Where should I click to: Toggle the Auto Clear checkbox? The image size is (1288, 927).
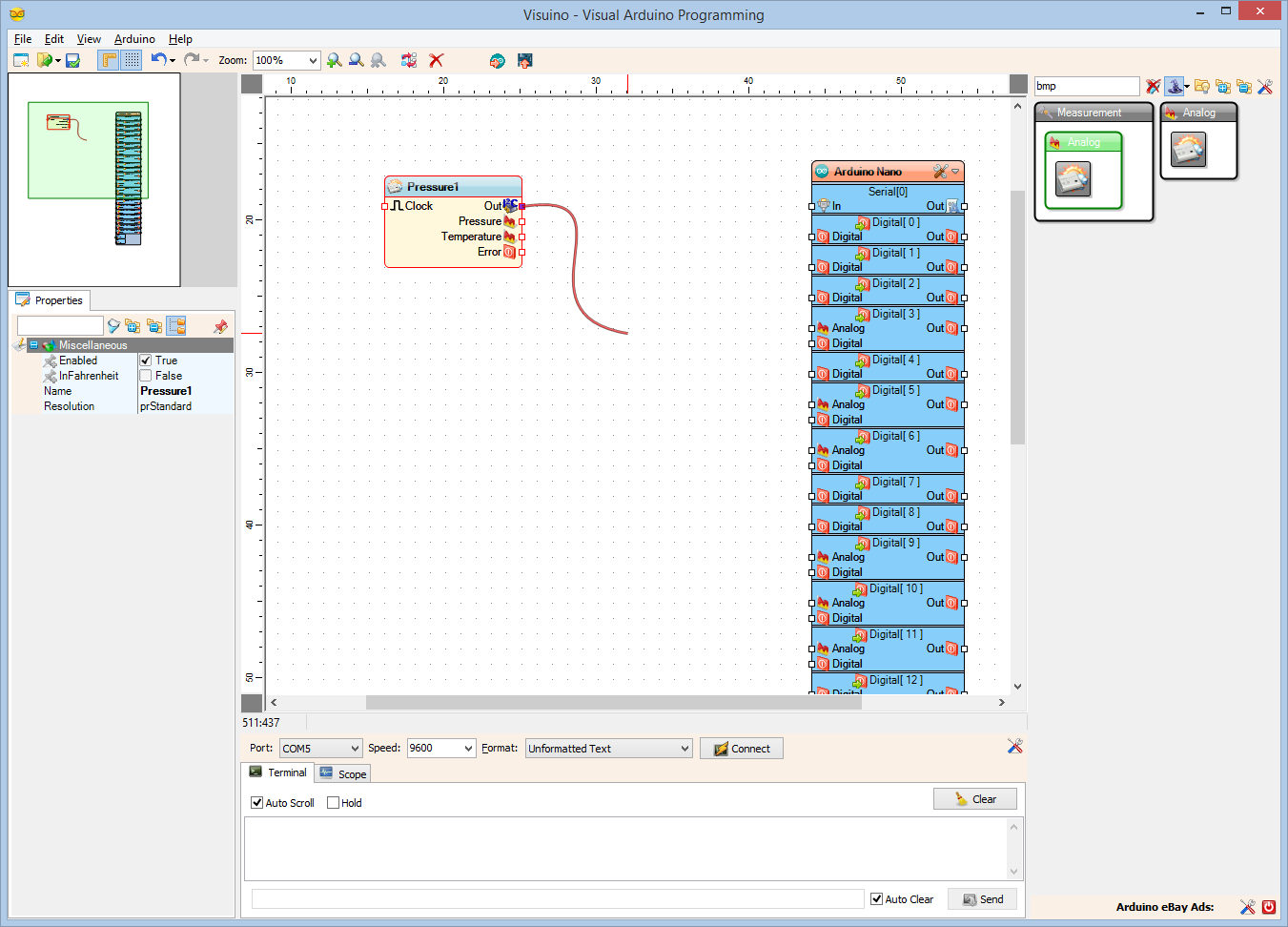click(876, 899)
